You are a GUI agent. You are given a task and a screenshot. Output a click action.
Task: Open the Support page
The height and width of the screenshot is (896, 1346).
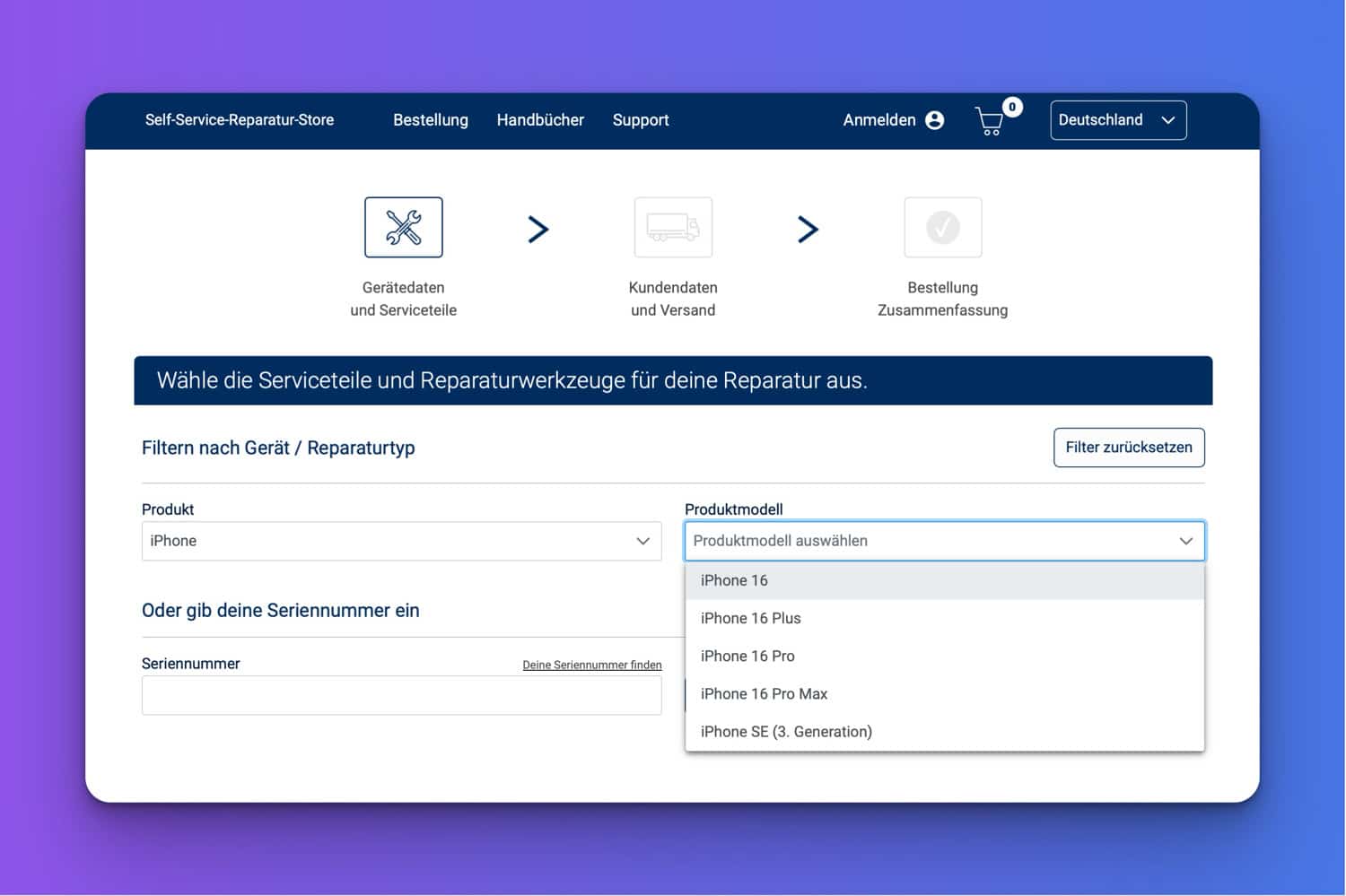[x=641, y=120]
